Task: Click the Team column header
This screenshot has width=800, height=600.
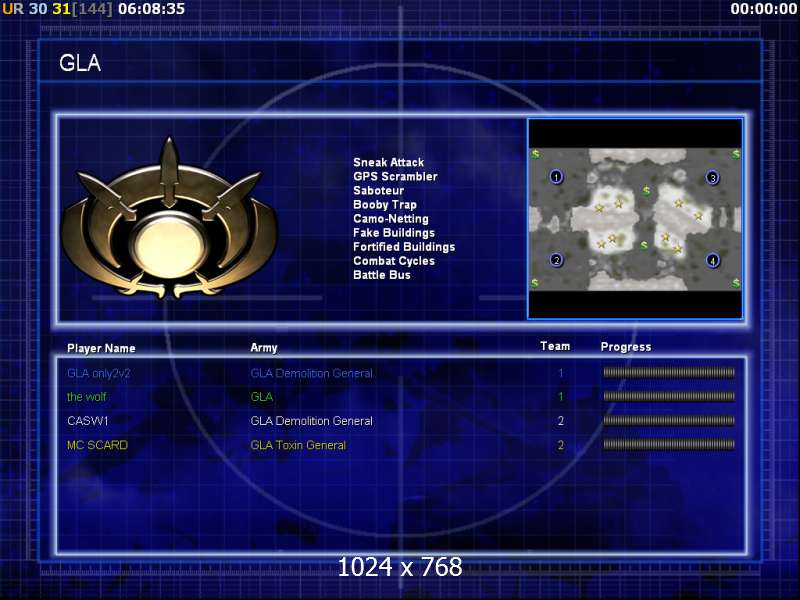Action: 555,346
